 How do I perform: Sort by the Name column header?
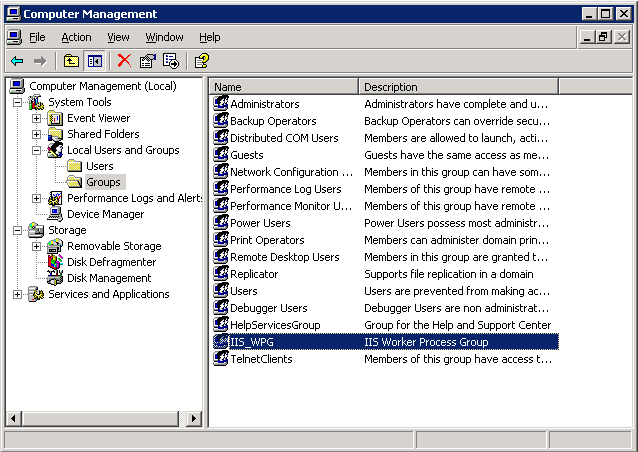click(x=284, y=87)
